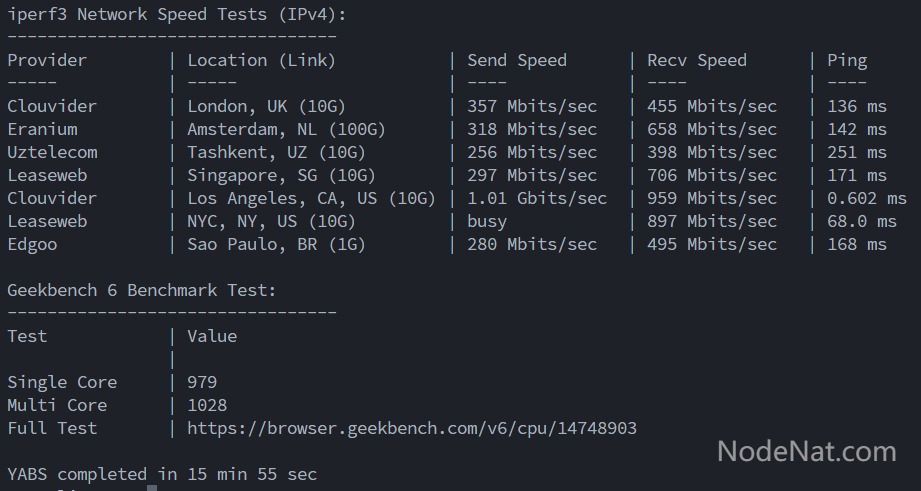Click the 'Recv Speed' column header
Viewport: 921px width, 491px height.
696,60
